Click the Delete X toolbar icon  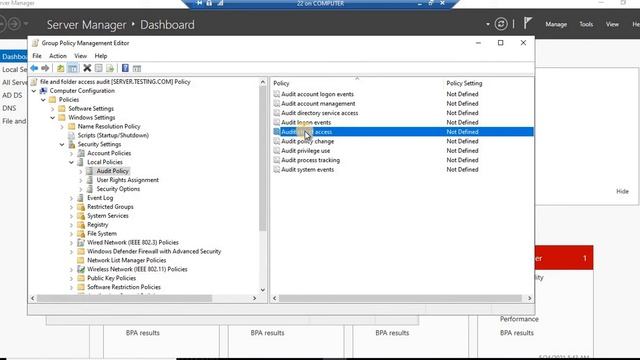[87, 68]
